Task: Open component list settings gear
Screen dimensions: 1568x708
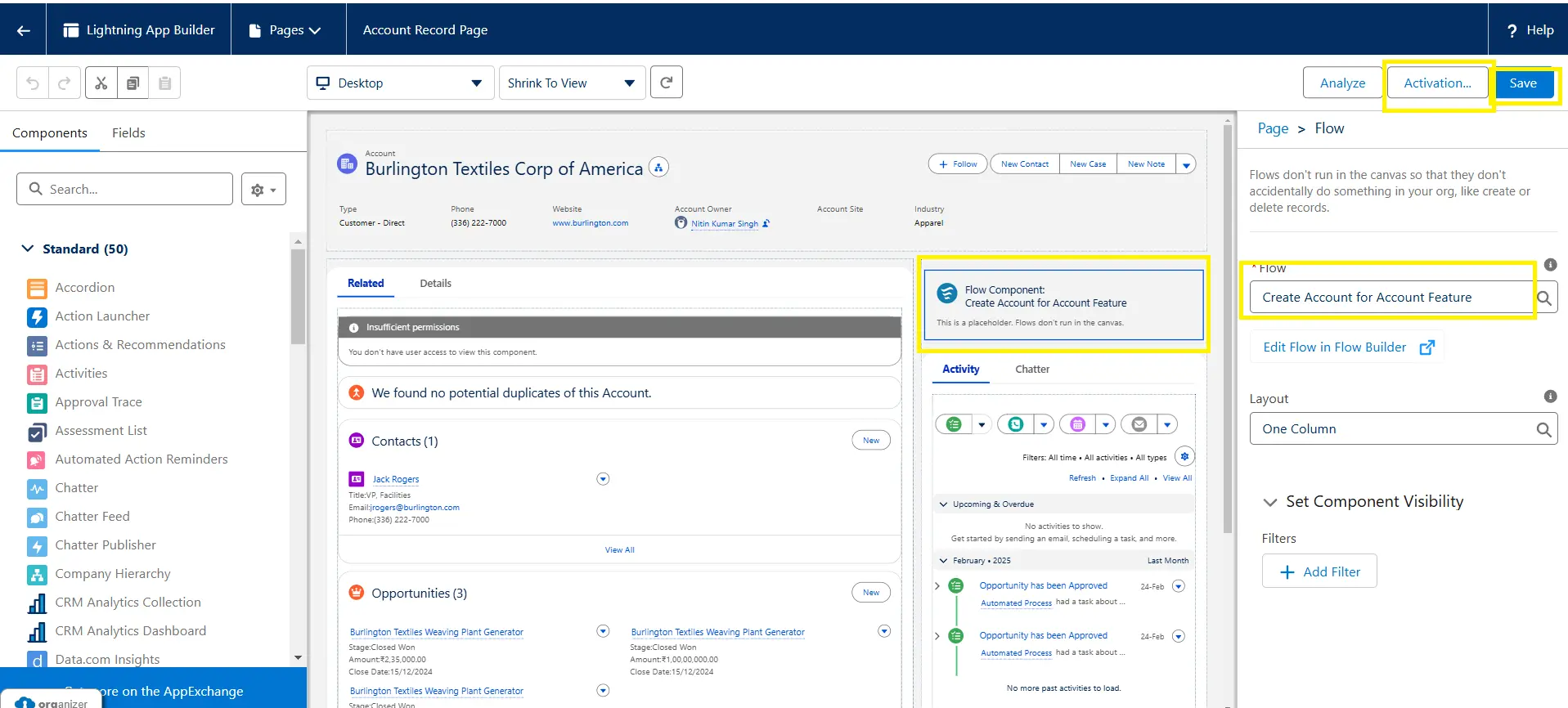Action: 263,189
